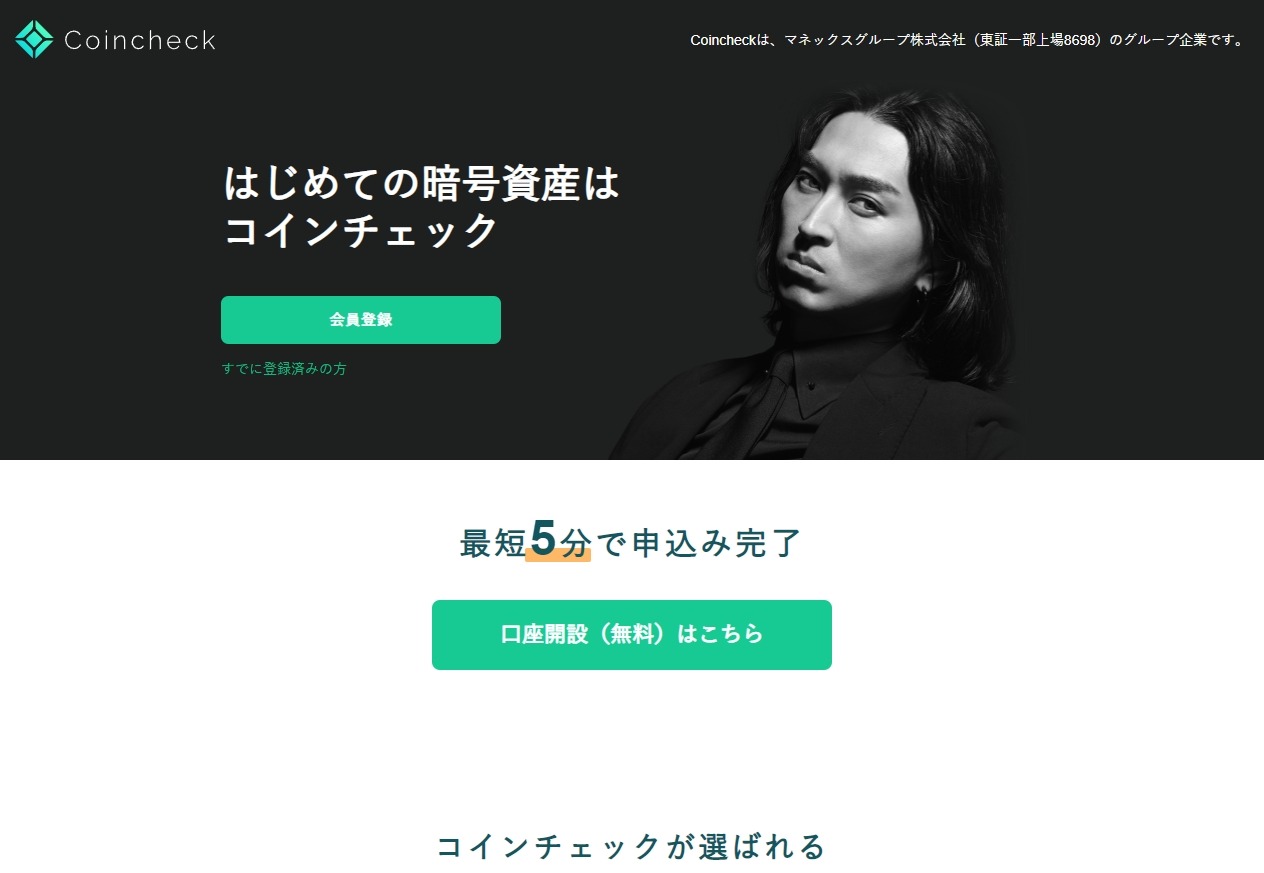Click the Coincheck diamond logo icon
This screenshot has width=1264, height=873.
coord(35,39)
